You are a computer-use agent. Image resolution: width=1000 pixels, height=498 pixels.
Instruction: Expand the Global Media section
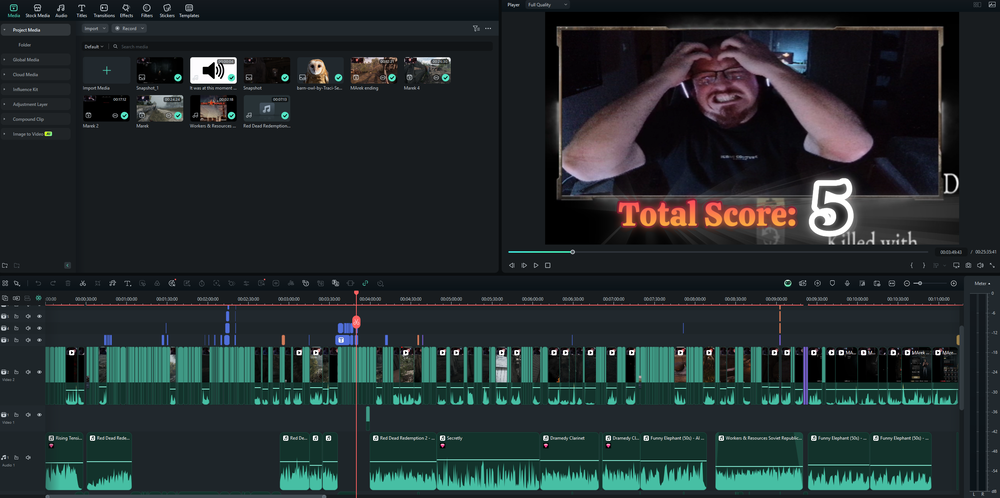[4, 59]
